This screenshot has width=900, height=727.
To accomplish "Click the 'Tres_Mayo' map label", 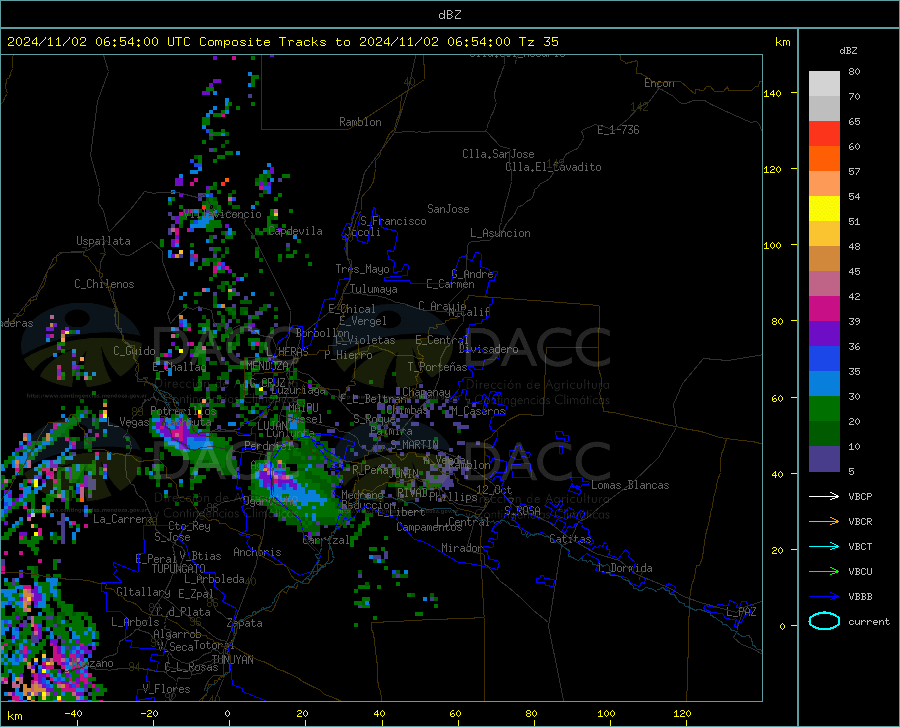I will click(362, 269).
